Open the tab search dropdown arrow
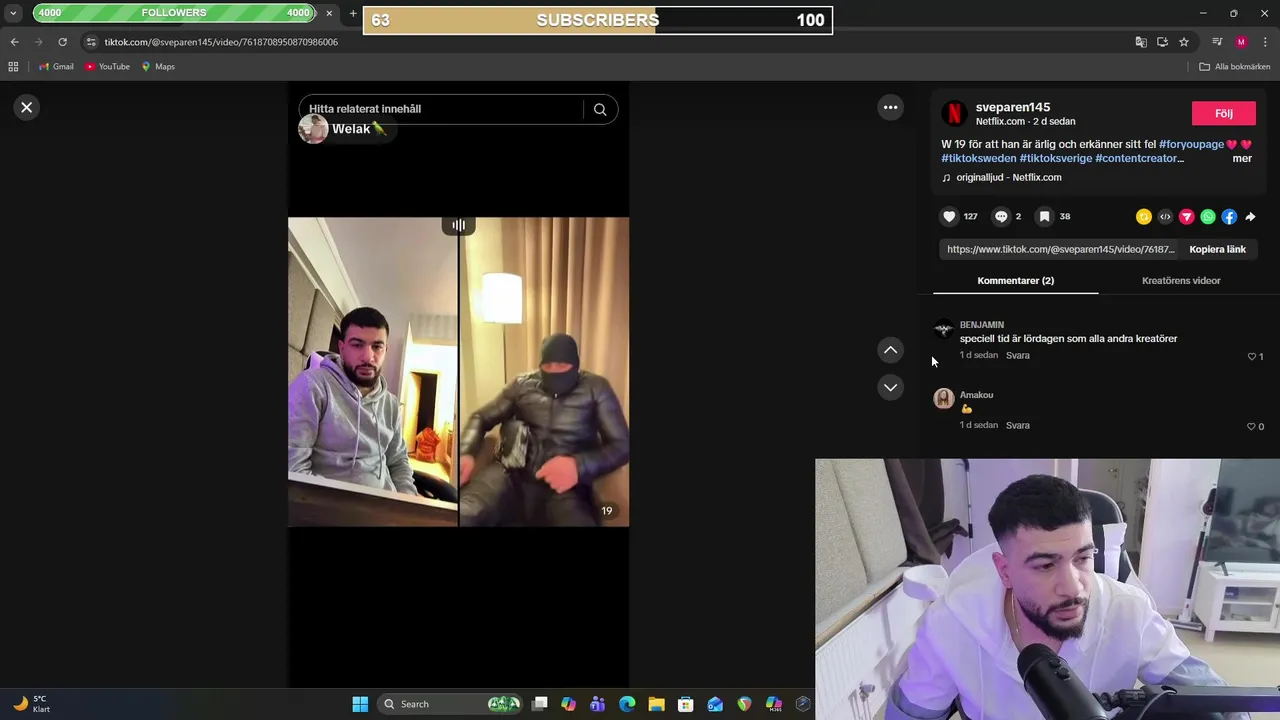The width and height of the screenshot is (1280, 720). [x=13, y=13]
